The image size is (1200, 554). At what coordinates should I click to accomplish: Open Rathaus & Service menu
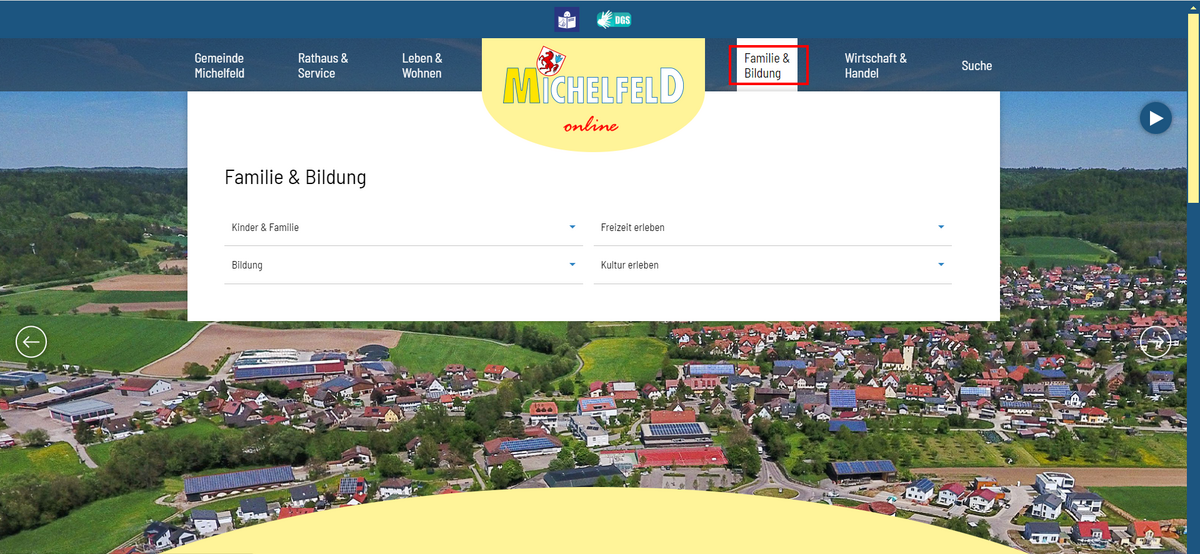click(323, 66)
